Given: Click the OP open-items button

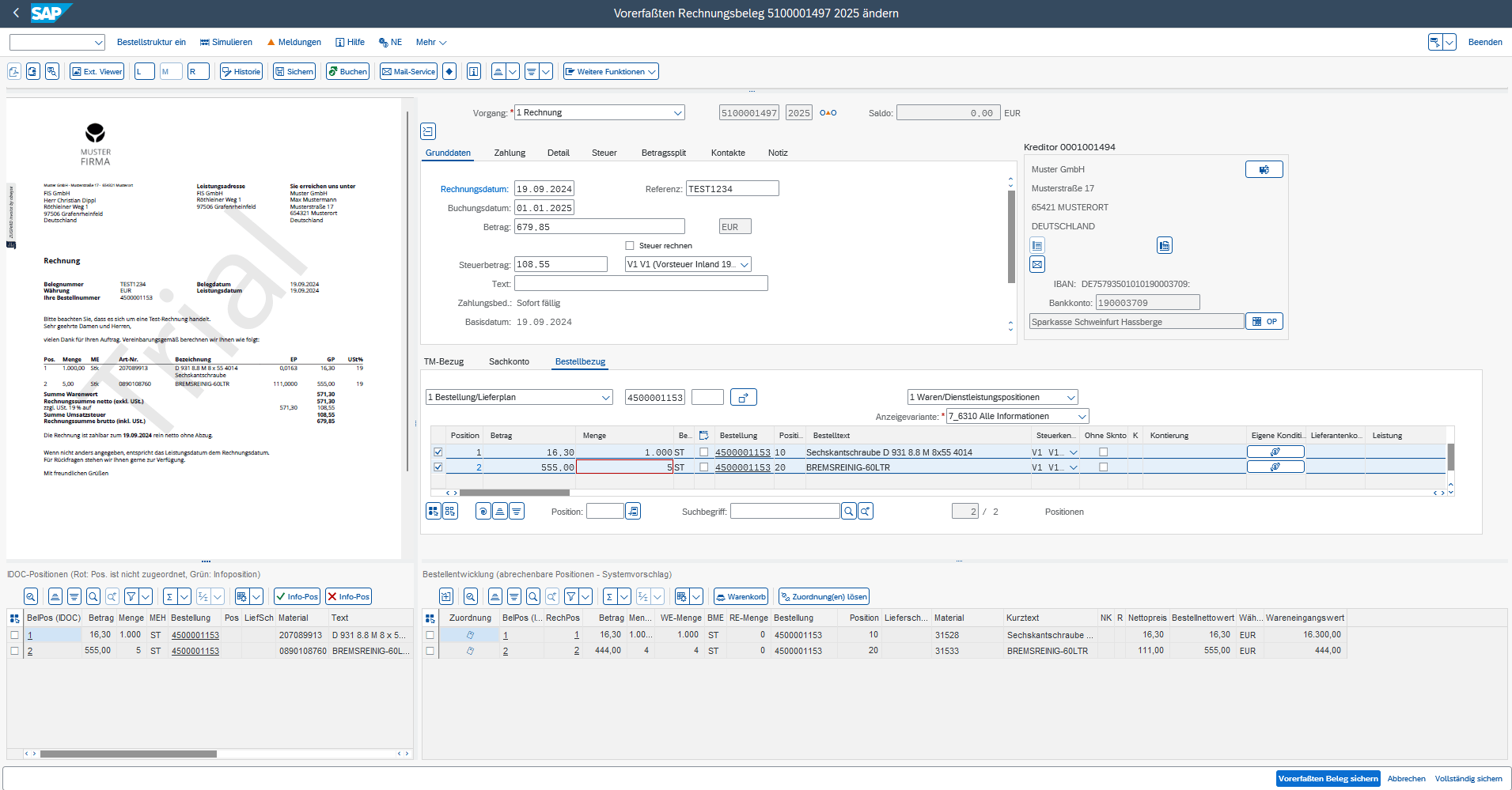Looking at the screenshot, I should pos(1264,321).
